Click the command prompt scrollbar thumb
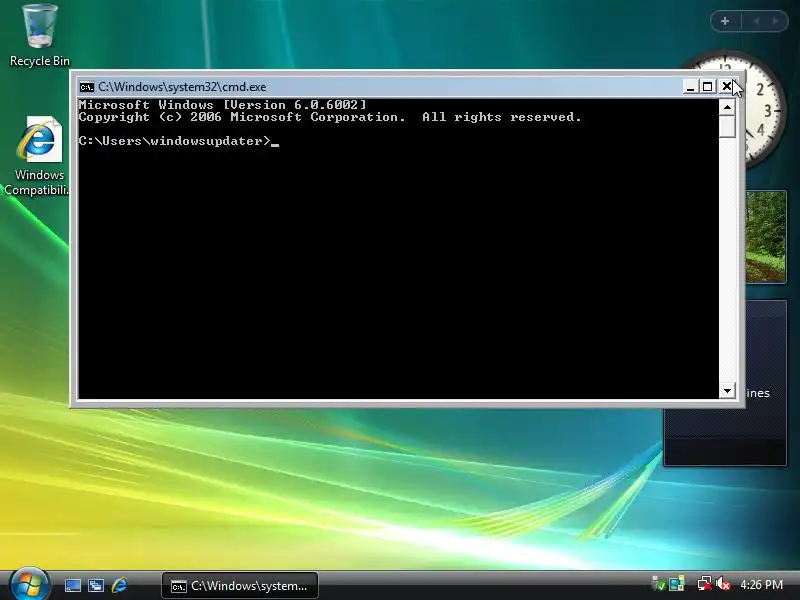This screenshot has width=800, height=600. 727,127
